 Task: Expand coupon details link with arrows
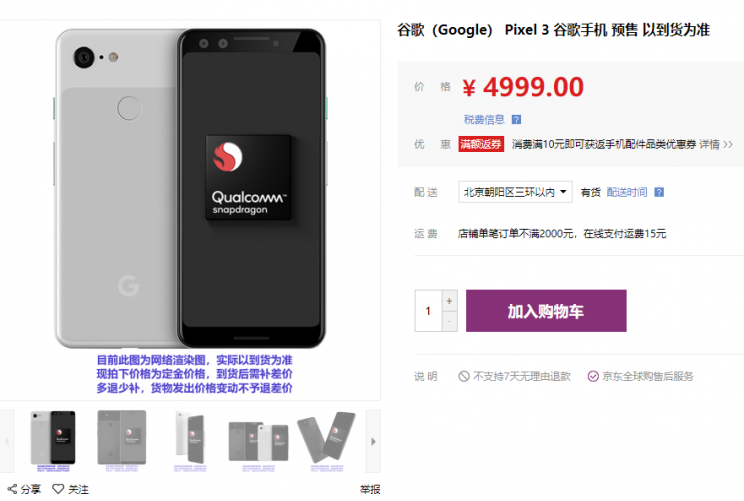[x=716, y=144]
